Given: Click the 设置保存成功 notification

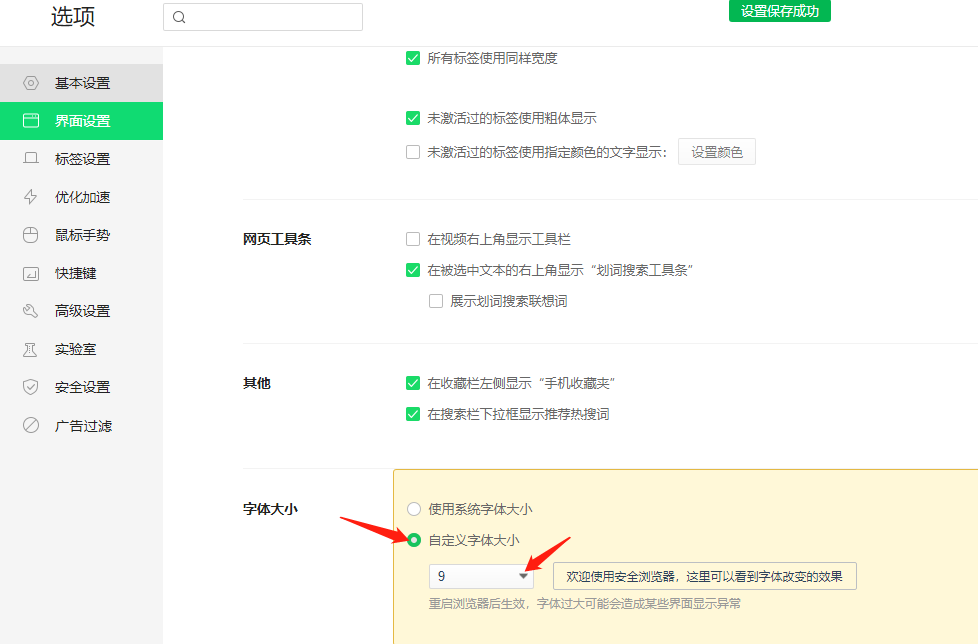Looking at the screenshot, I should pyautogui.click(x=780, y=11).
